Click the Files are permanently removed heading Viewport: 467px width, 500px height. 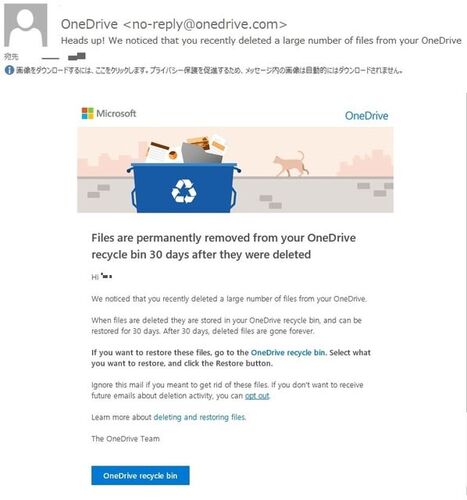coord(224,246)
